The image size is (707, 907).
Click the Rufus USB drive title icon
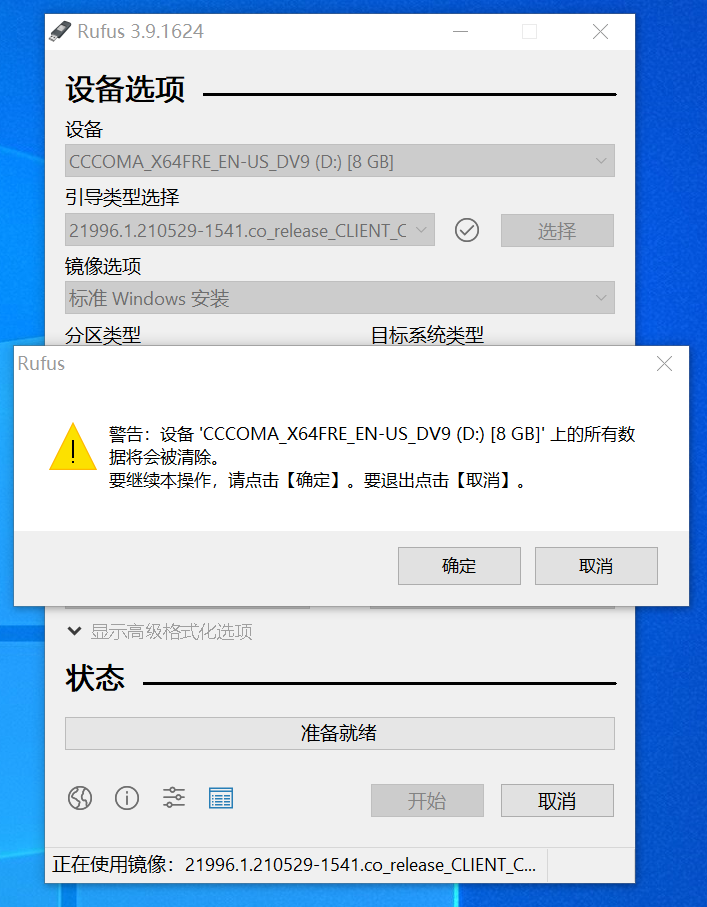pos(60,31)
